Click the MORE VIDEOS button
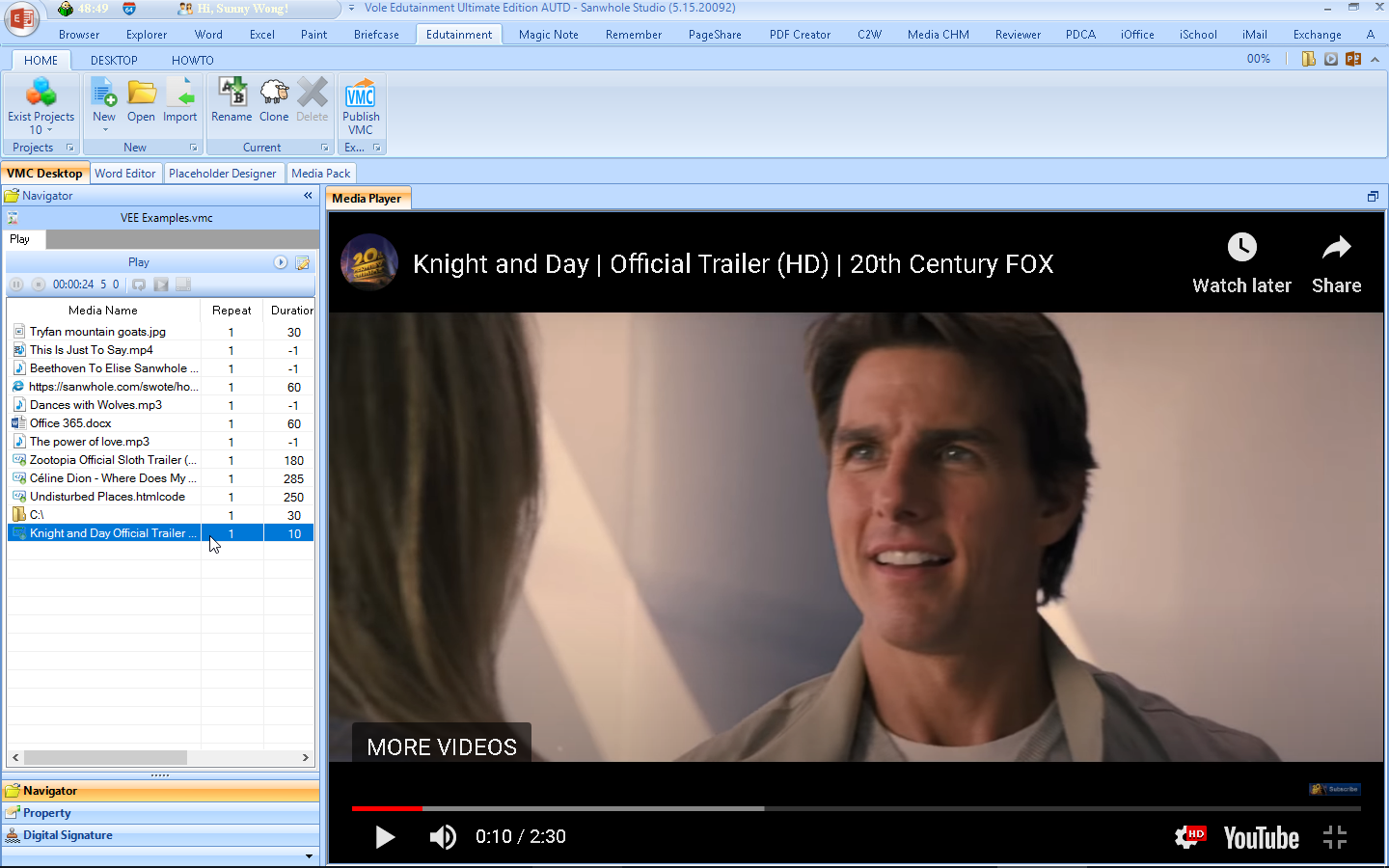The height and width of the screenshot is (868, 1389). [442, 746]
